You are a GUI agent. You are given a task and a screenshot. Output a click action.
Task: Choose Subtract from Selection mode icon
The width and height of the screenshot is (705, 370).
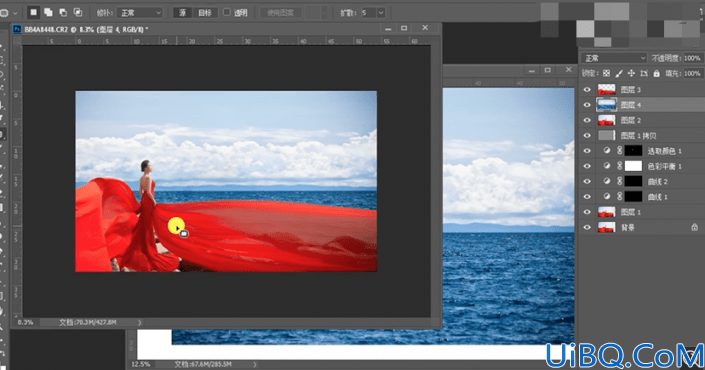pyautogui.click(x=63, y=13)
